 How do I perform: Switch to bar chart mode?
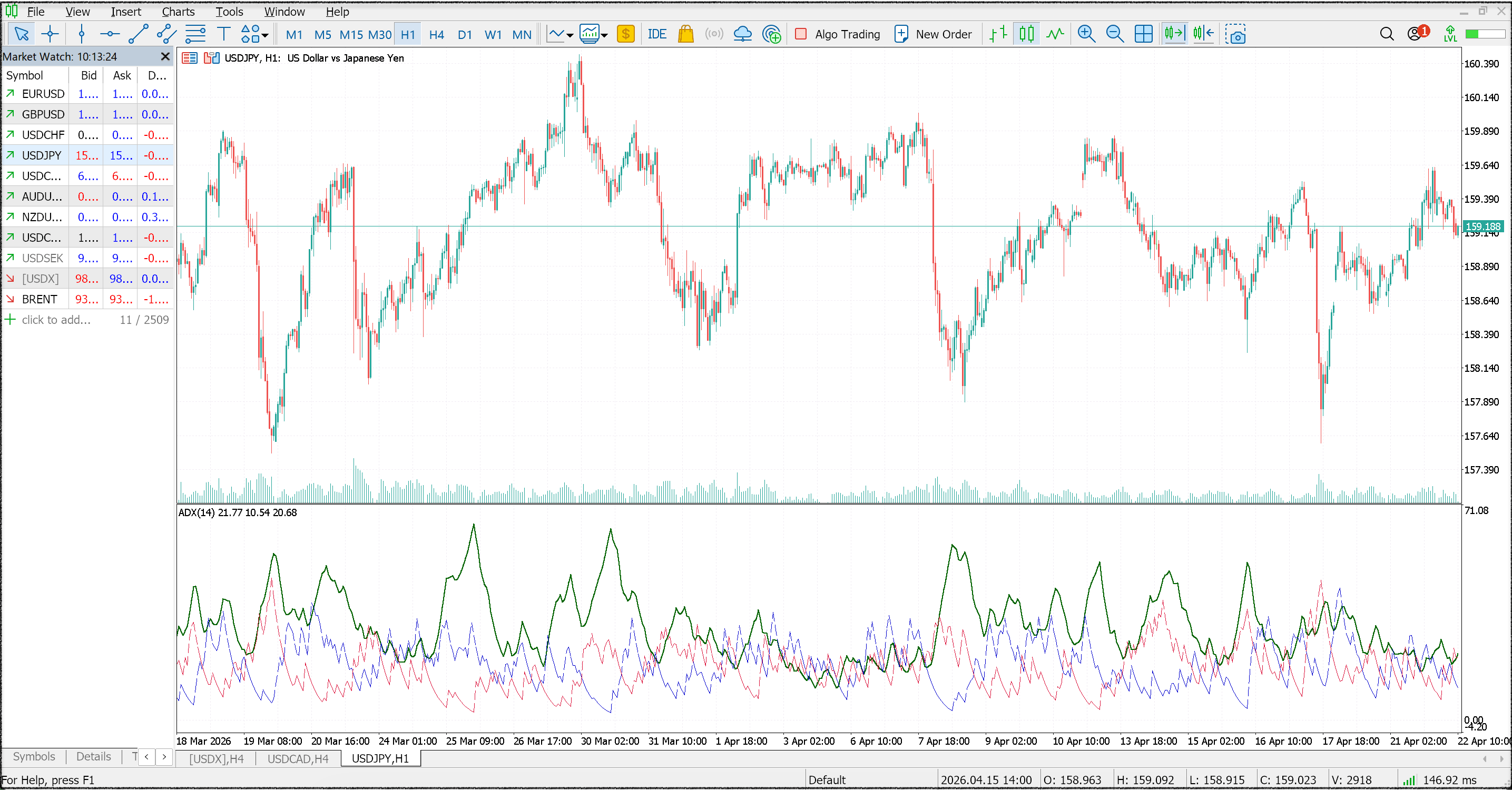pos(998,34)
